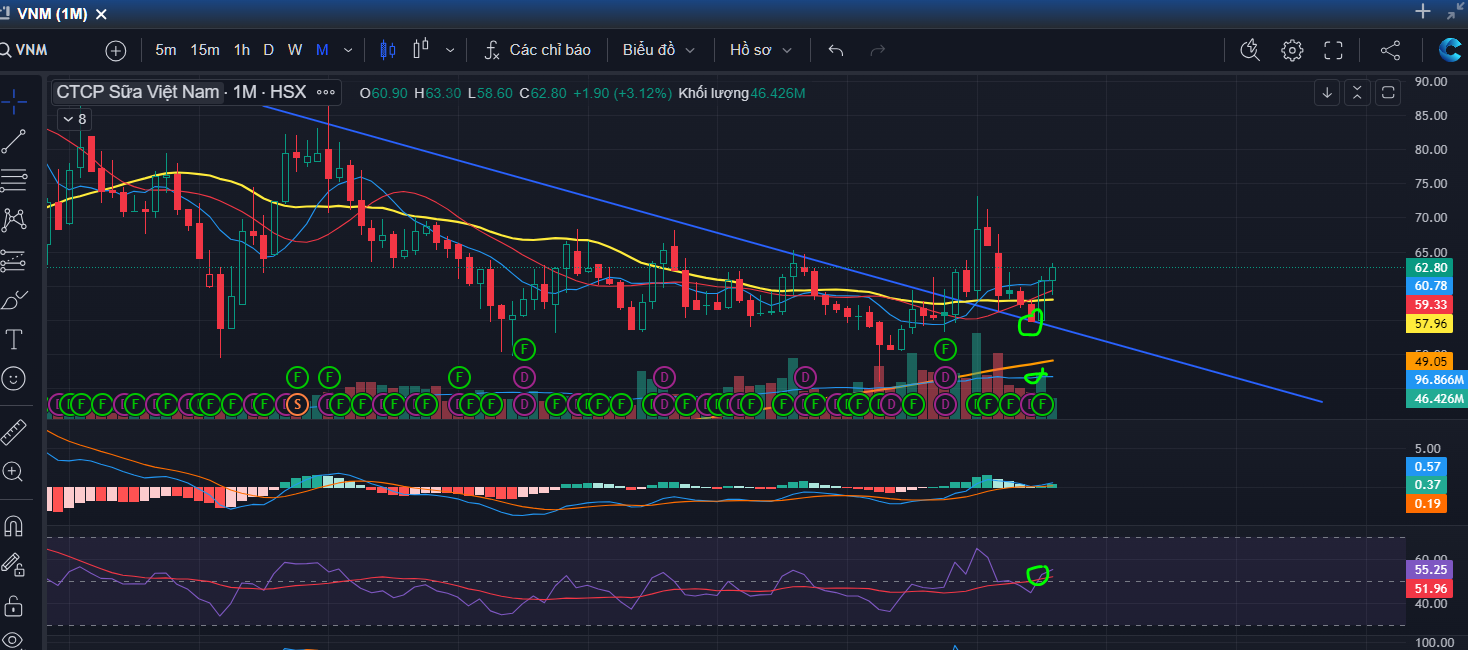This screenshot has height=650, width=1468.
Task: Select the bar chart style icon
Action: [421, 48]
